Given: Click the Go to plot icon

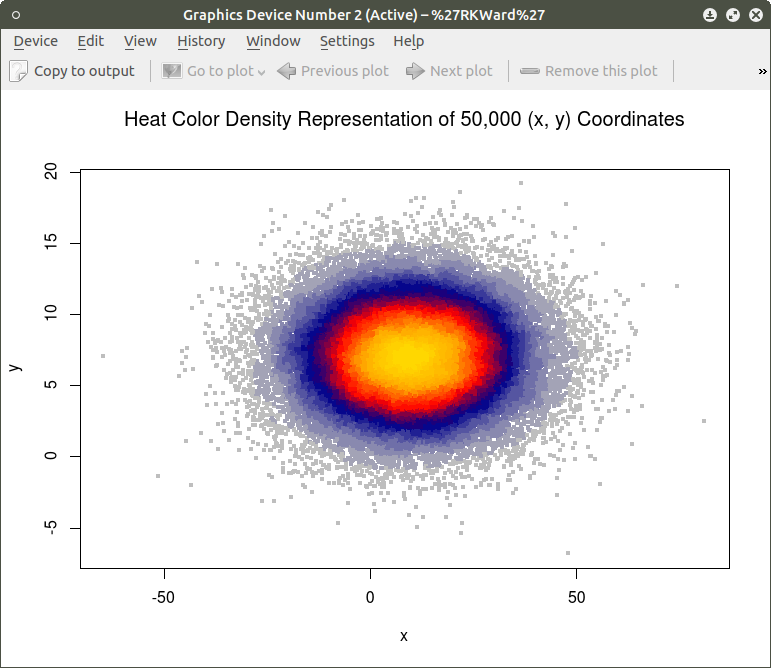Looking at the screenshot, I should coord(172,71).
